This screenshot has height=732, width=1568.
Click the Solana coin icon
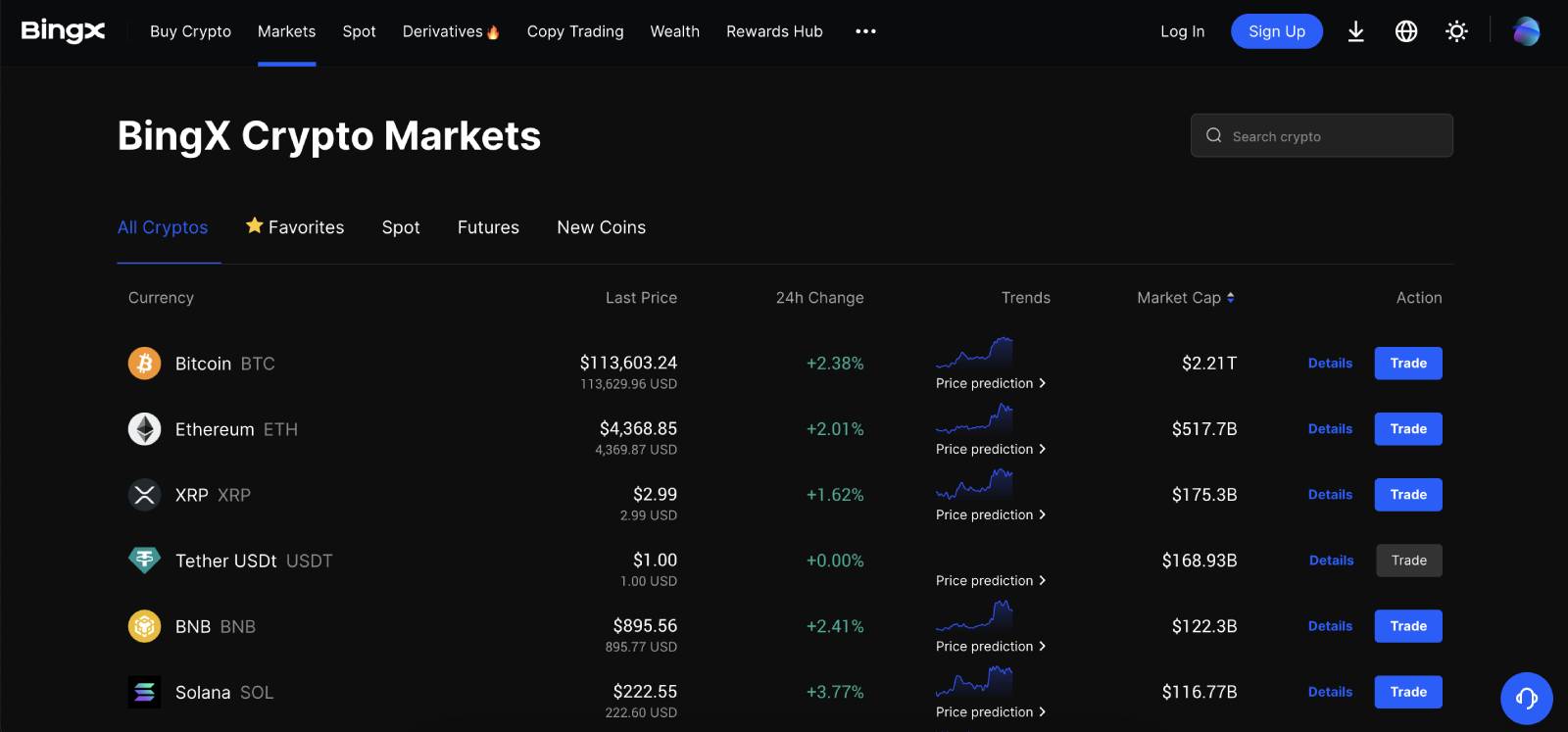(144, 692)
